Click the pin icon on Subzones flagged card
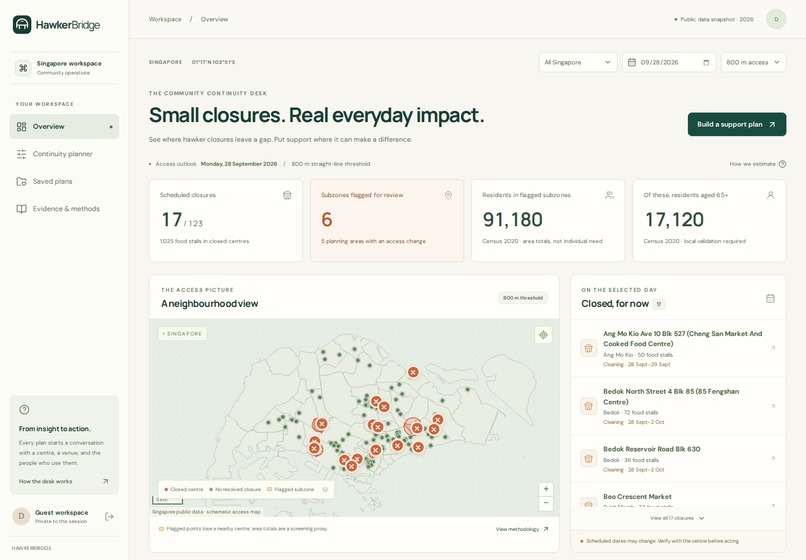The width and height of the screenshot is (806, 560). (x=448, y=195)
